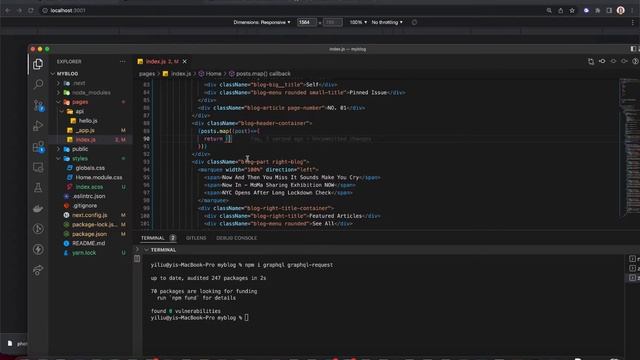This screenshot has height=360, width=640.
Task: Open the No throttling dropdown
Action: (387, 22)
